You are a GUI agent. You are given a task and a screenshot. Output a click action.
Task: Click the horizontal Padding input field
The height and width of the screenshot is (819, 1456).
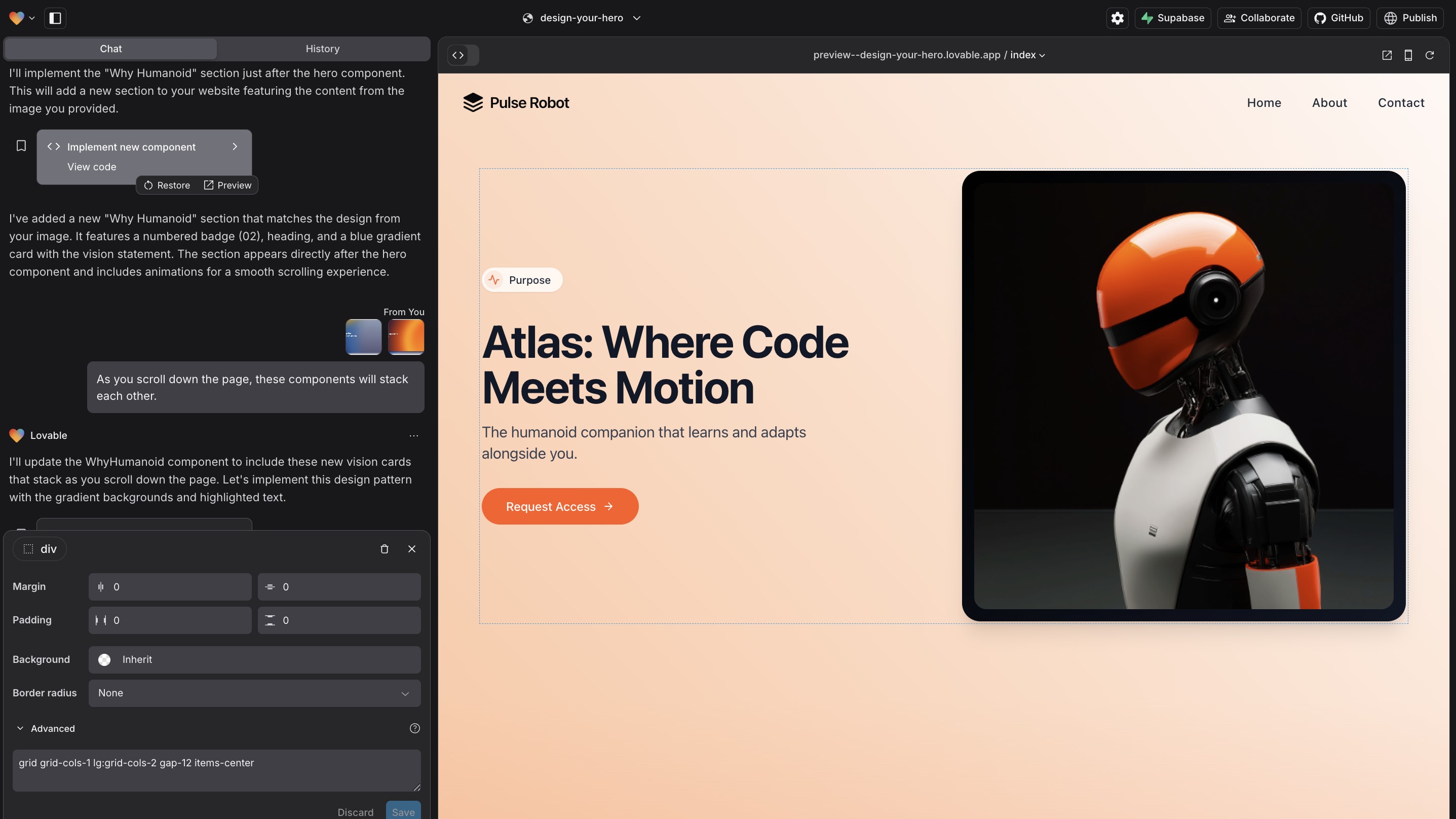170,620
